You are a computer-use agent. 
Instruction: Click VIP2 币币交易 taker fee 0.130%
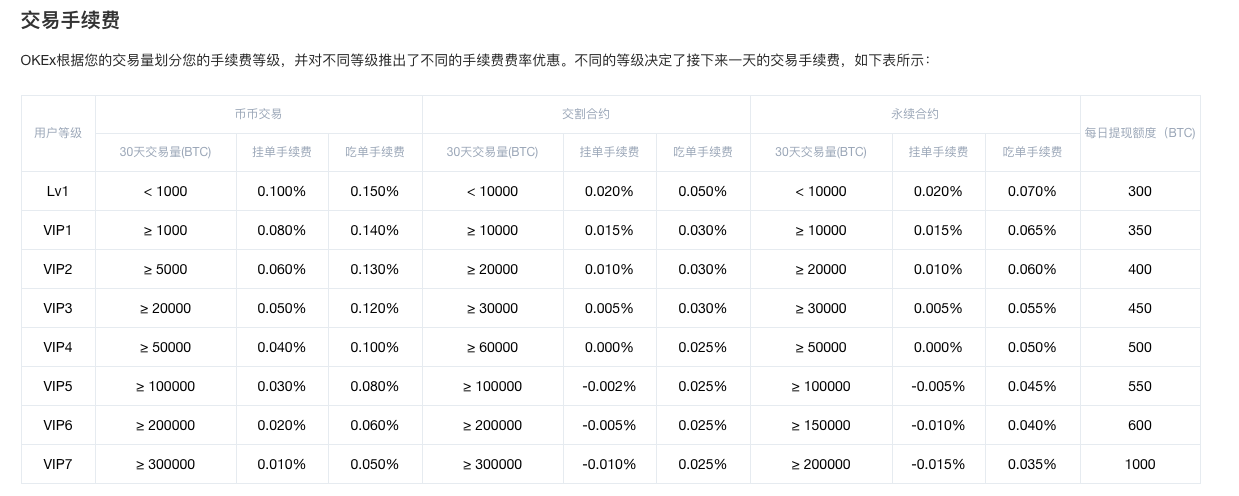[x=375, y=269]
